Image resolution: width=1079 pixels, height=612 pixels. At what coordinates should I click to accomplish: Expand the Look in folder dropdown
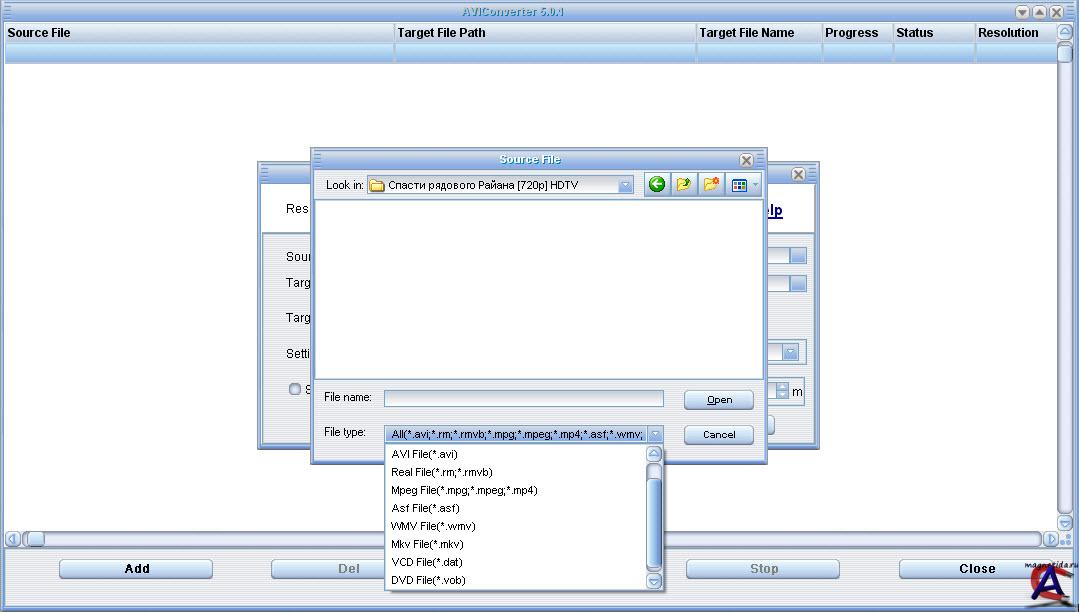(625, 186)
